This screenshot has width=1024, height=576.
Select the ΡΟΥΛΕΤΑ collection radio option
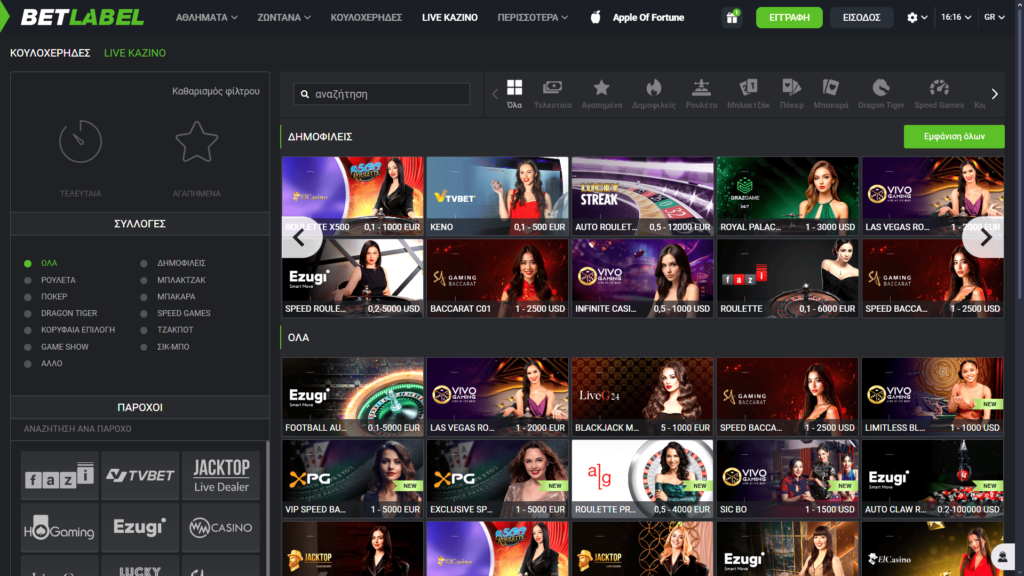pyautogui.click(x=58, y=280)
